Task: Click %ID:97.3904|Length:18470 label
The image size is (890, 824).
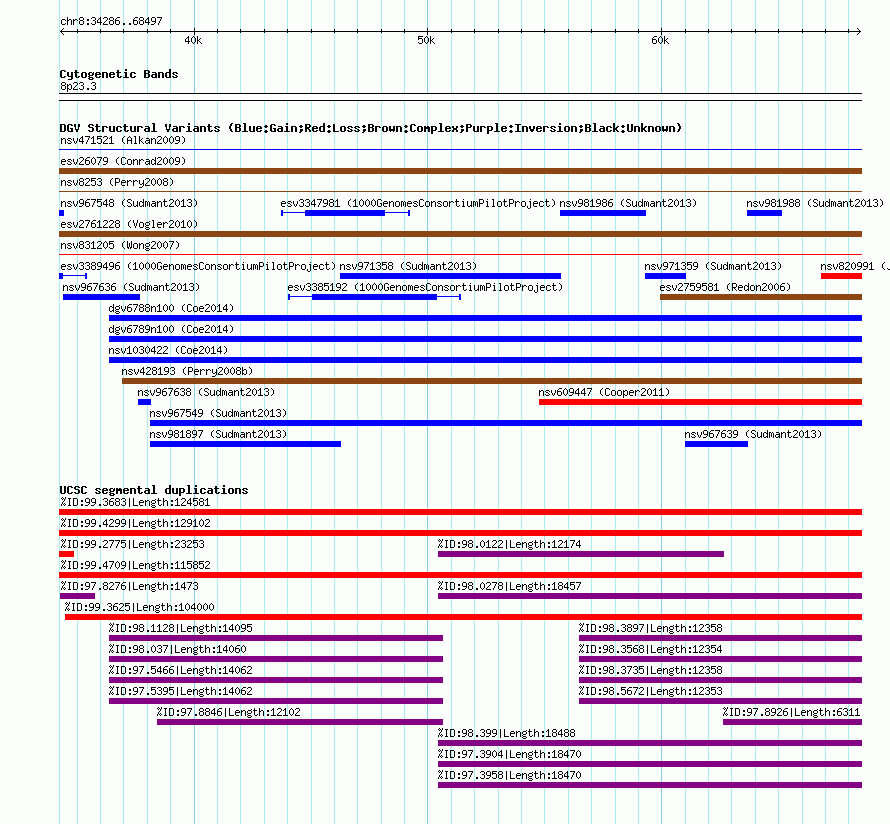Action: pos(509,754)
